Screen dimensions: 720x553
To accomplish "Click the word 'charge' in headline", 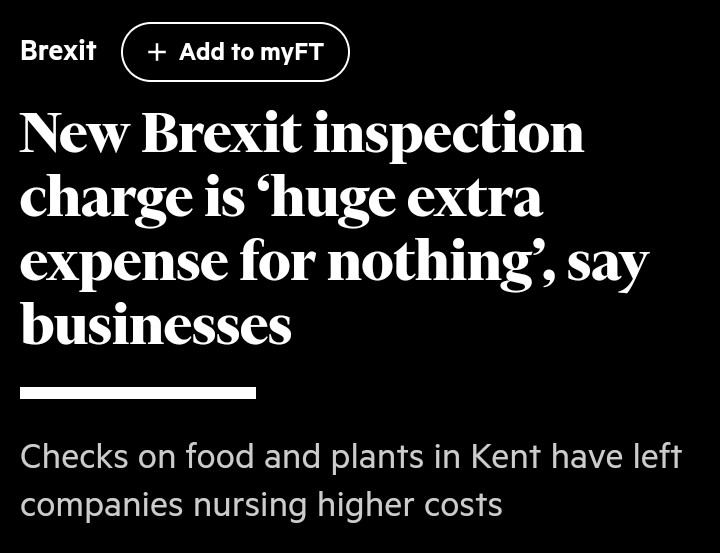I will click(x=107, y=200).
